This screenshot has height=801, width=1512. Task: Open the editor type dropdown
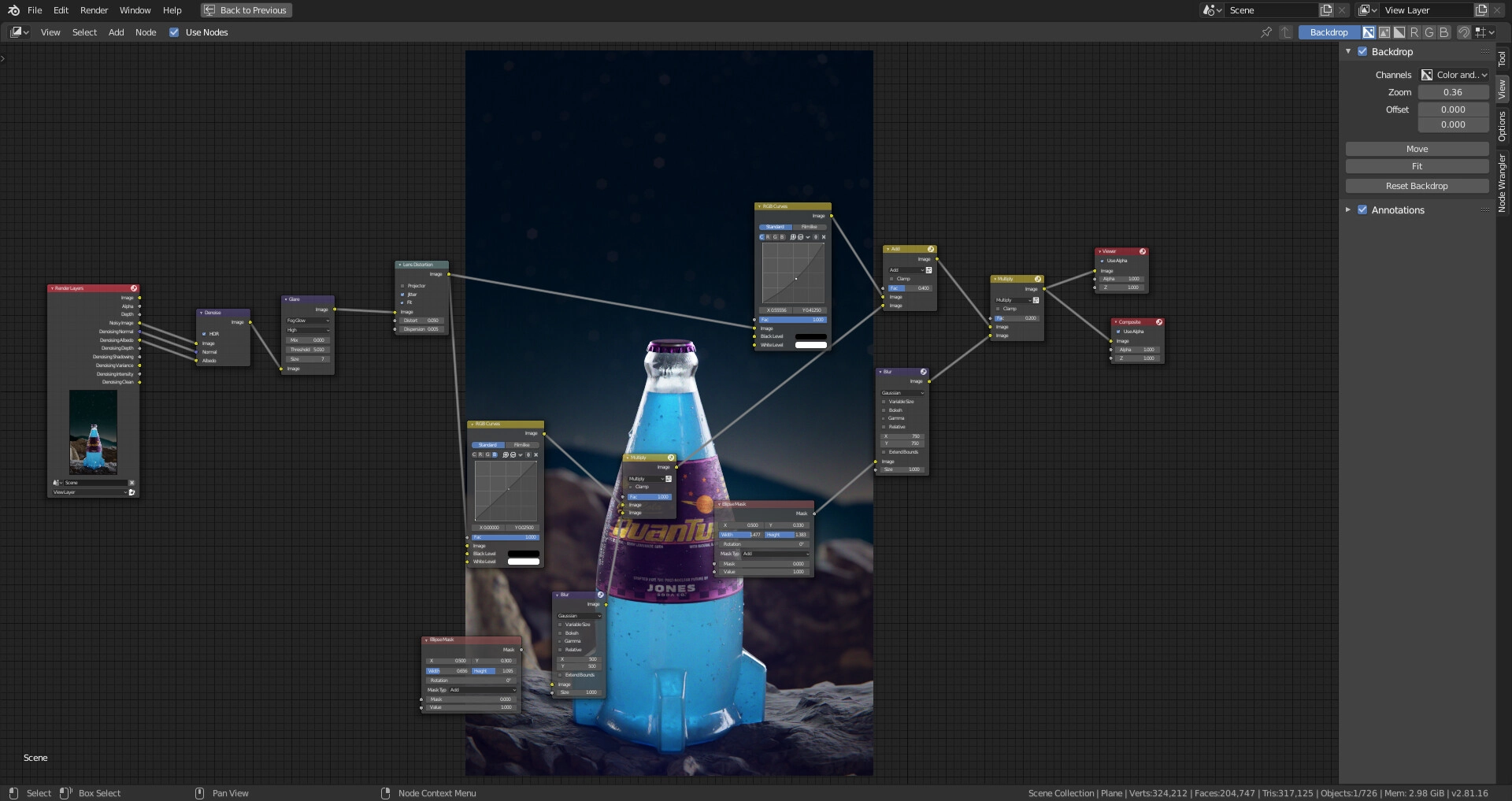pyautogui.click(x=20, y=32)
